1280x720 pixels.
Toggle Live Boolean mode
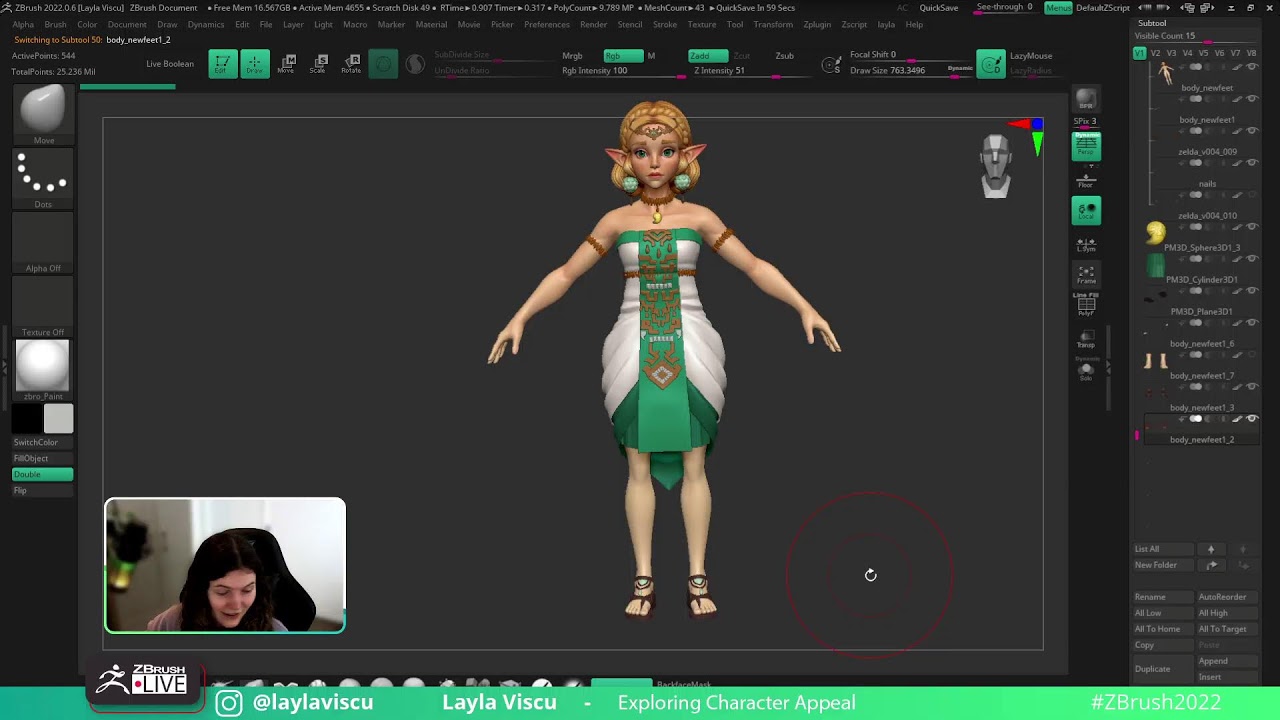click(x=170, y=64)
